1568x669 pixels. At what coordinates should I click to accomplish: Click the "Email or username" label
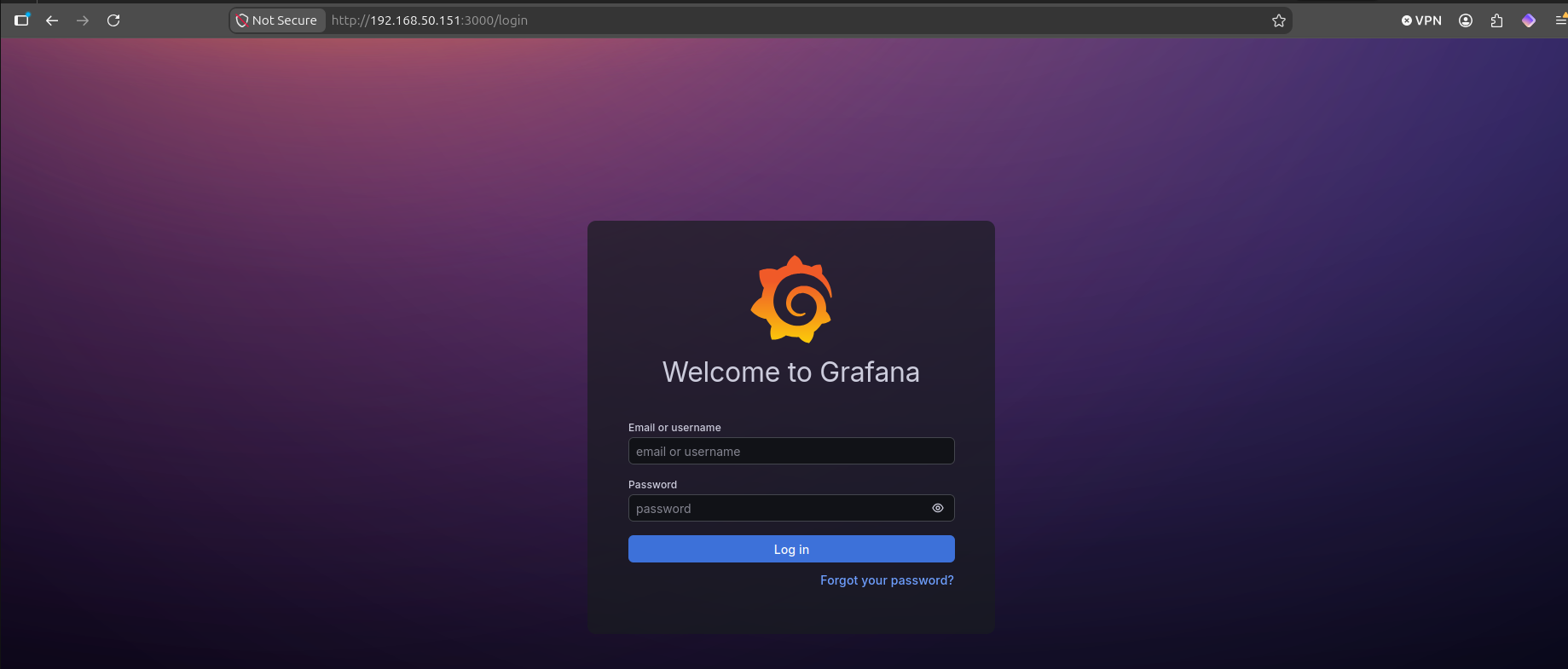coord(674,428)
